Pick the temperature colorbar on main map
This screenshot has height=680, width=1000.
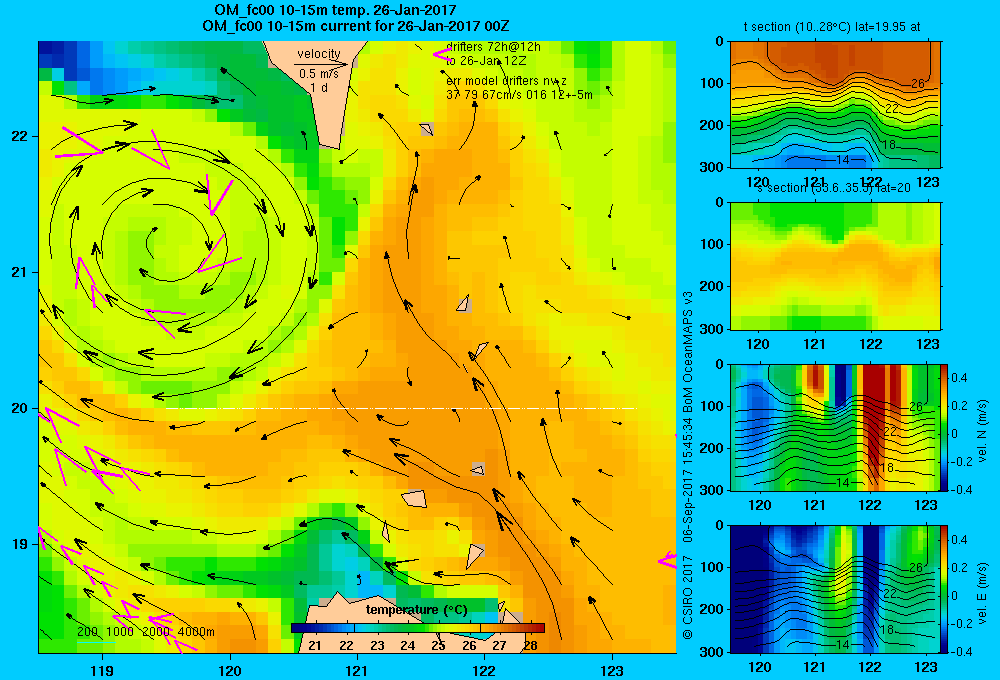[418, 628]
